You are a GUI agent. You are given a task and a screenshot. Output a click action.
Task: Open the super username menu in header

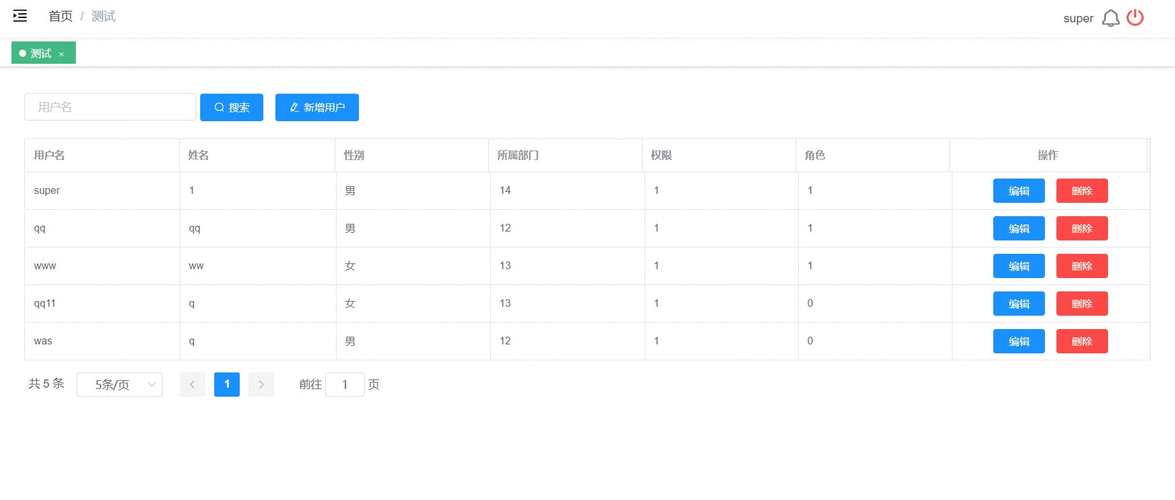coord(1078,18)
